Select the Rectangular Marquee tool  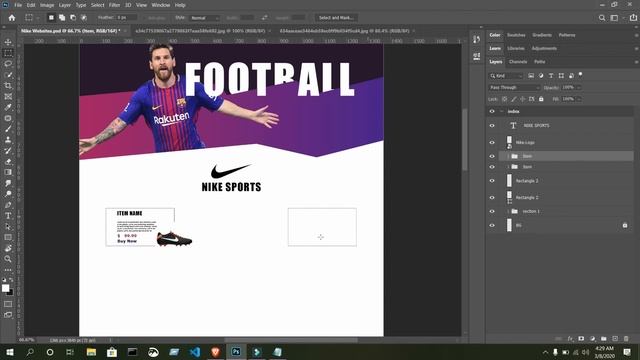[x=8, y=53]
